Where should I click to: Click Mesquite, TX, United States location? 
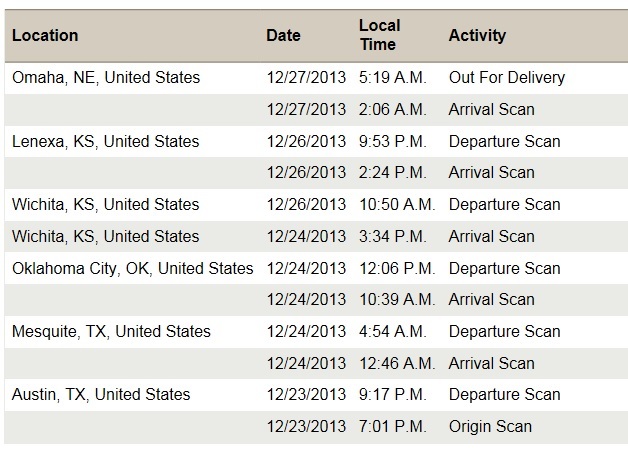coord(111,331)
